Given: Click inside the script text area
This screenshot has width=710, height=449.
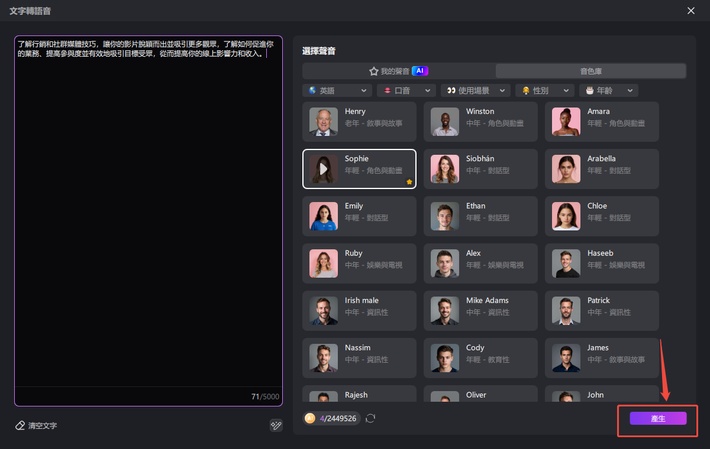Looking at the screenshot, I should click(148, 220).
